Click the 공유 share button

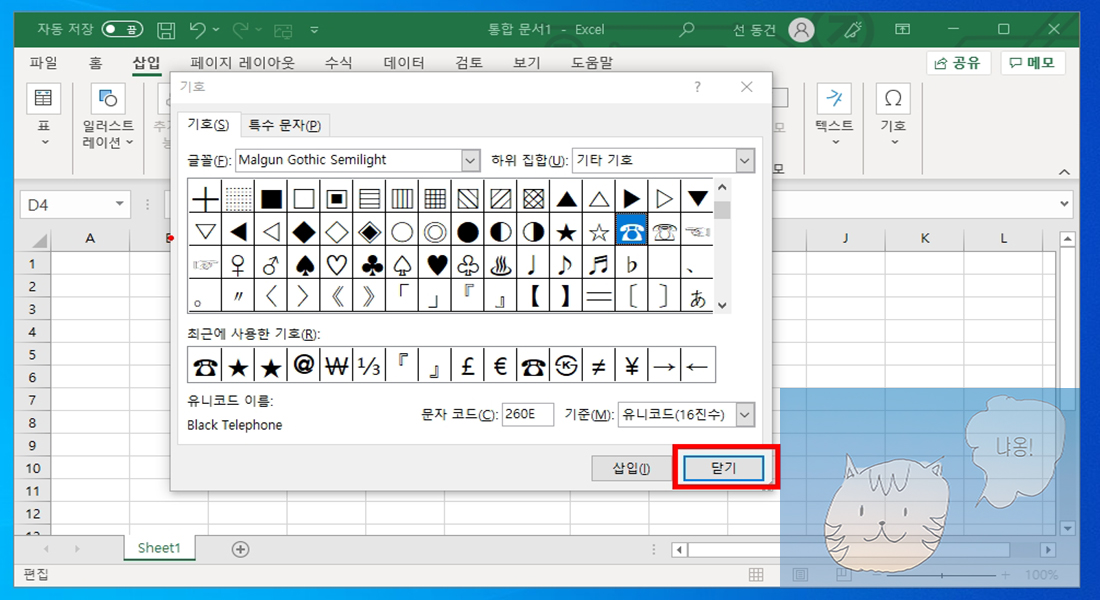point(958,63)
